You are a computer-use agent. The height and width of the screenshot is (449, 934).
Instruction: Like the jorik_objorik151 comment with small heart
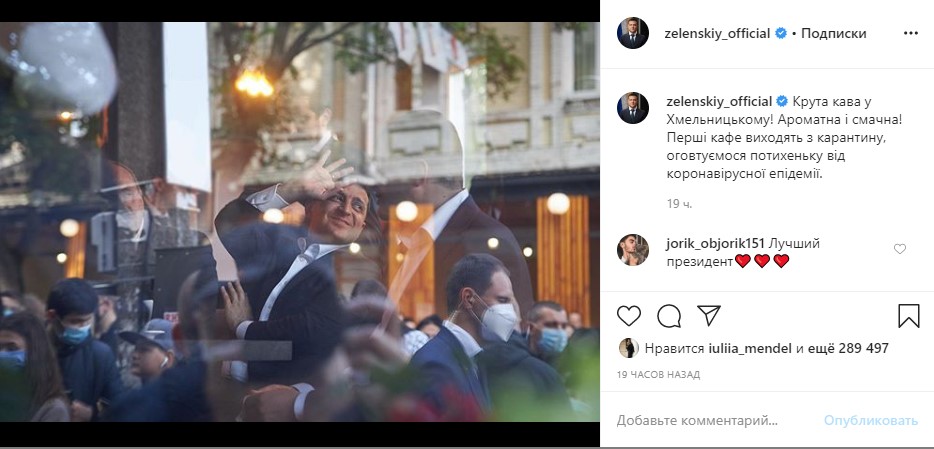tap(899, 249)
